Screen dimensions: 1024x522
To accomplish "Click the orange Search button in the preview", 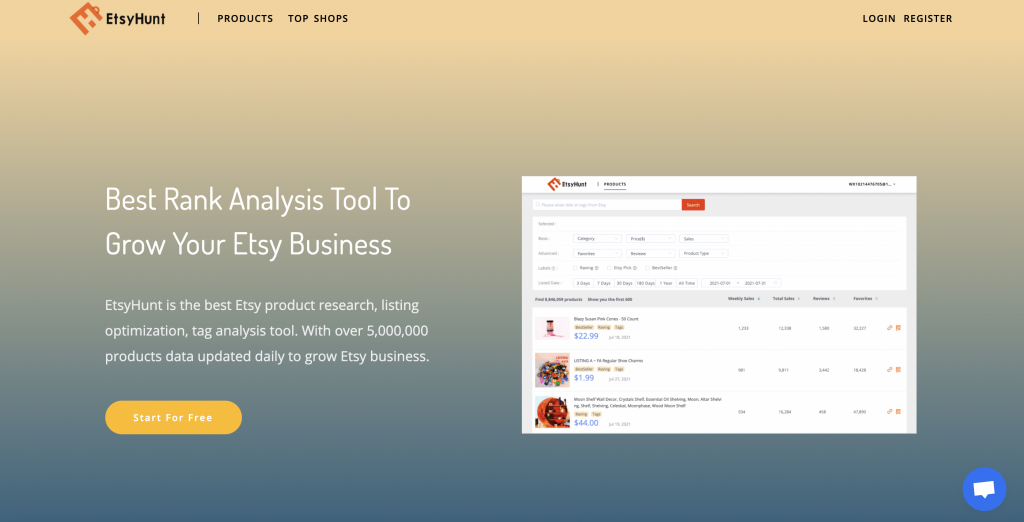I will 693,204.
